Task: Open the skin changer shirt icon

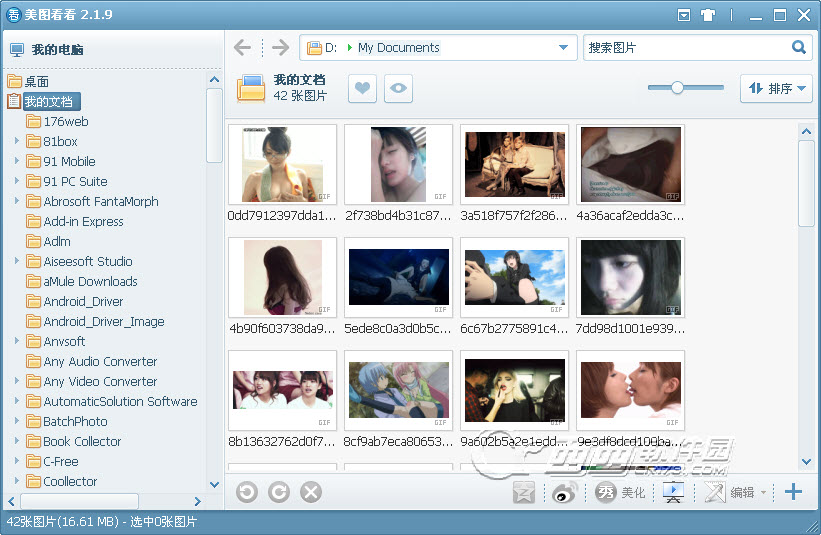Action: pyautogui.click(x=709, y=15)
